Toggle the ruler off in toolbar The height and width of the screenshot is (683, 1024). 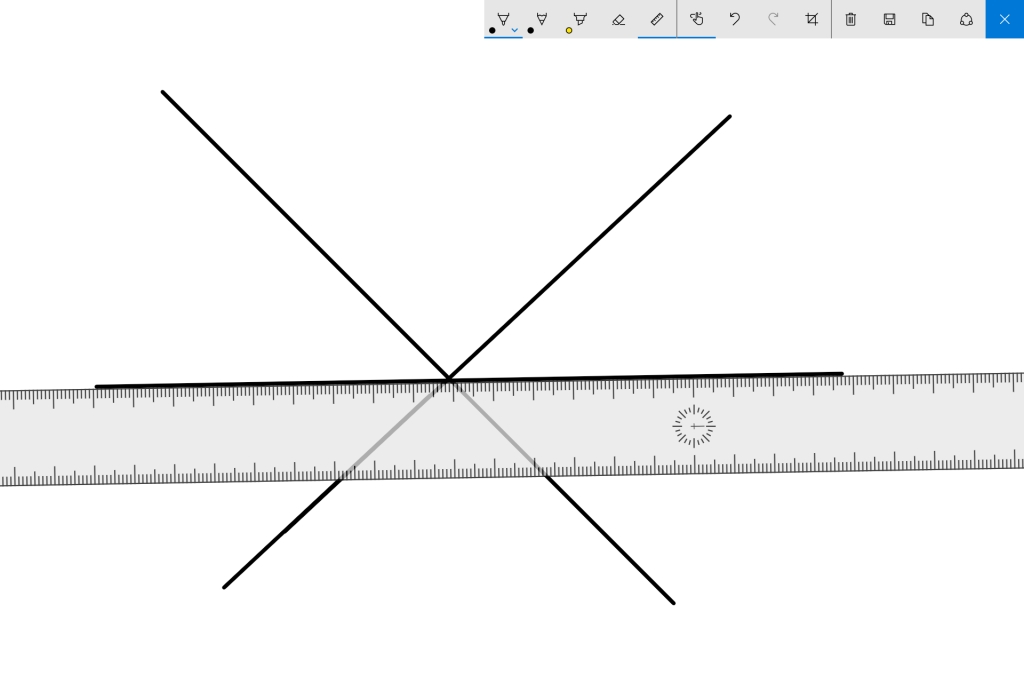[x=657, y=19]
